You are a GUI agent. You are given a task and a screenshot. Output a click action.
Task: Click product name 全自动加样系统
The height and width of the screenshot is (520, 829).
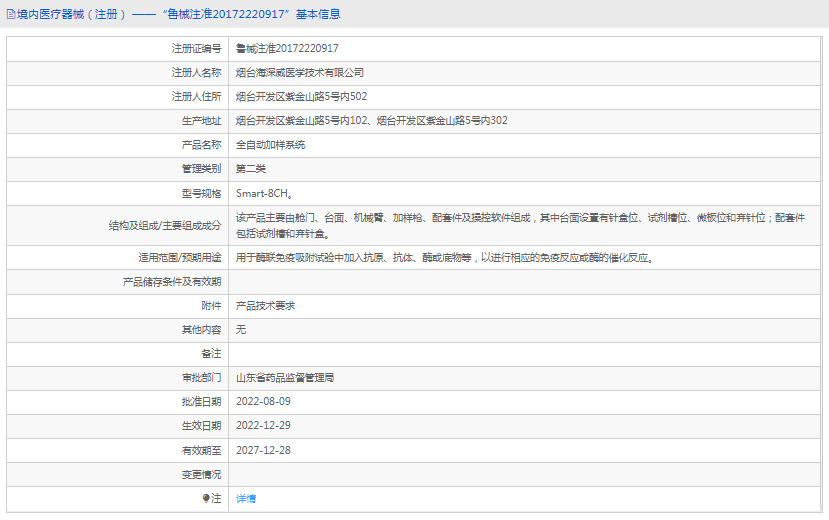click(271, 145)
